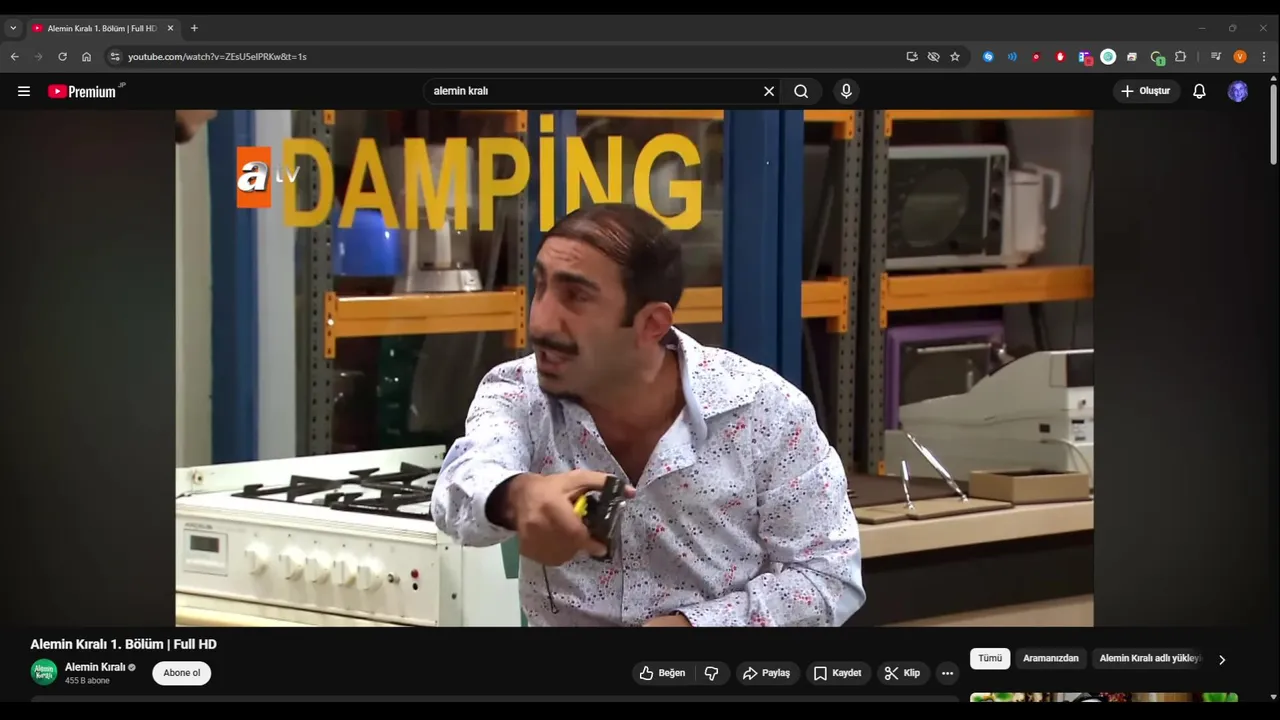Close the Alemin Kıralı browser tab
The width and height of the screenshot is (1280, 720).
click(x=170, y=28)
